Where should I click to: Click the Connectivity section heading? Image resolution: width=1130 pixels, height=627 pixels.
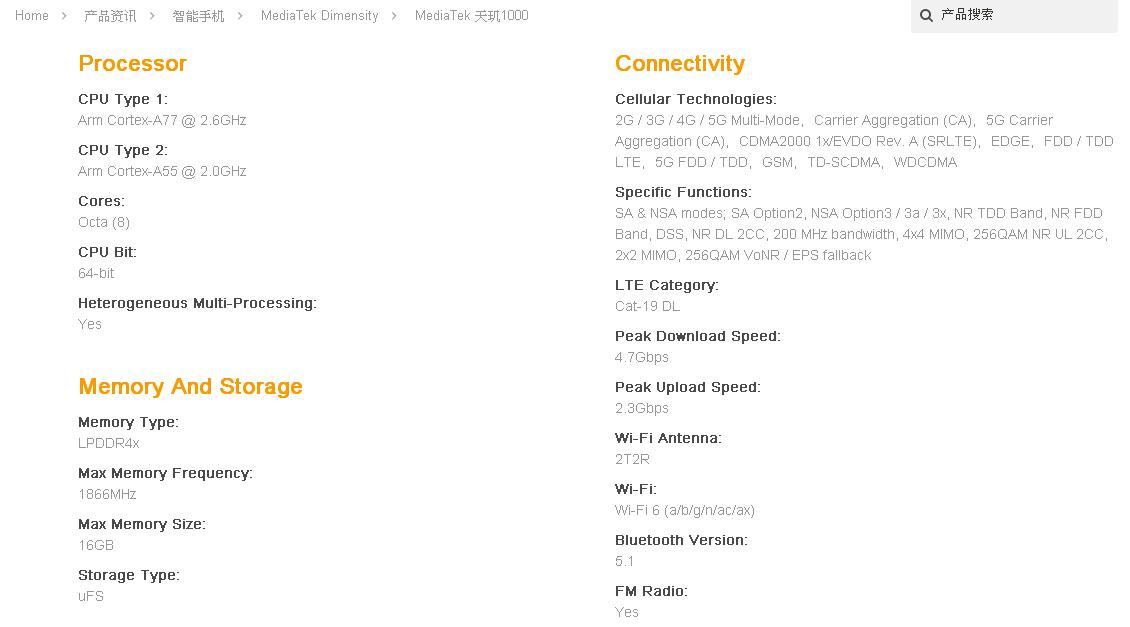coord(680,63)
